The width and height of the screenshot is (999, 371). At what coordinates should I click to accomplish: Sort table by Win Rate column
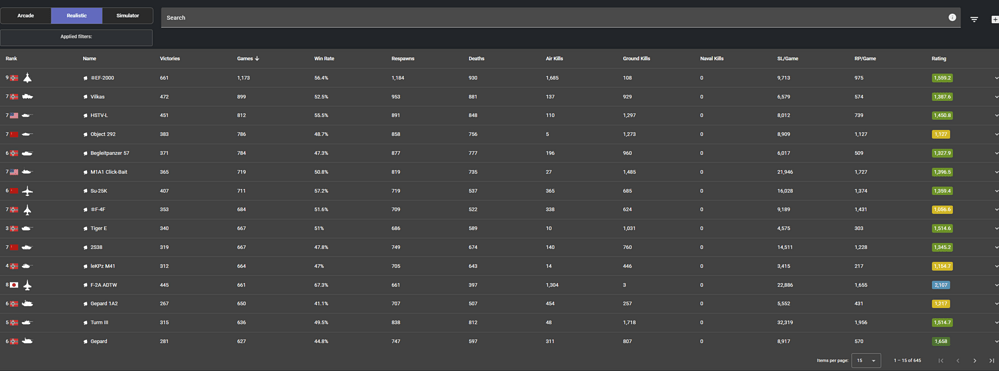(324, 59)
